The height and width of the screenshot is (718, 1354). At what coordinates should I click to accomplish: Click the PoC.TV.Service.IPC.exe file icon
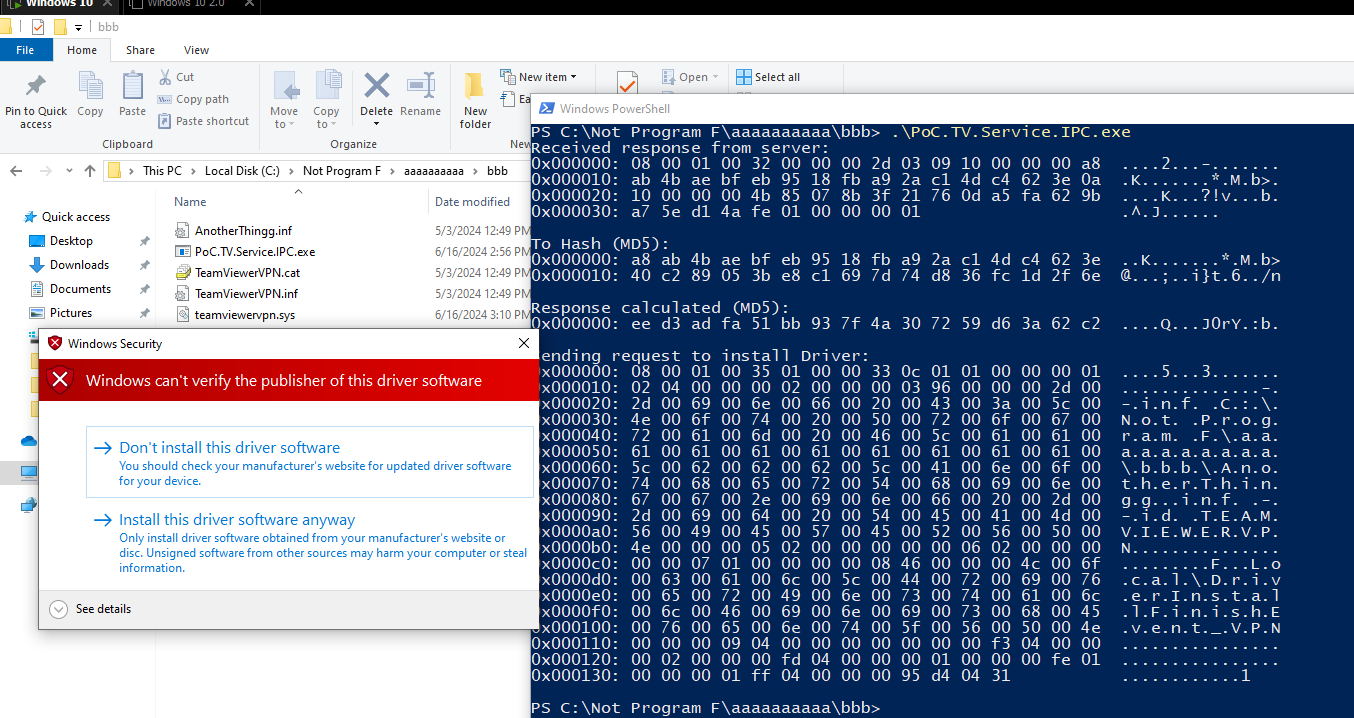click(182, 252)
